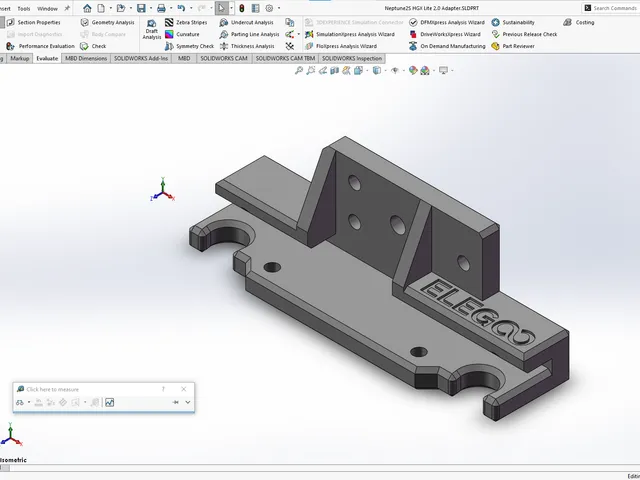
Task: Open View Orientation cube icon
Action: pos(358,71)
